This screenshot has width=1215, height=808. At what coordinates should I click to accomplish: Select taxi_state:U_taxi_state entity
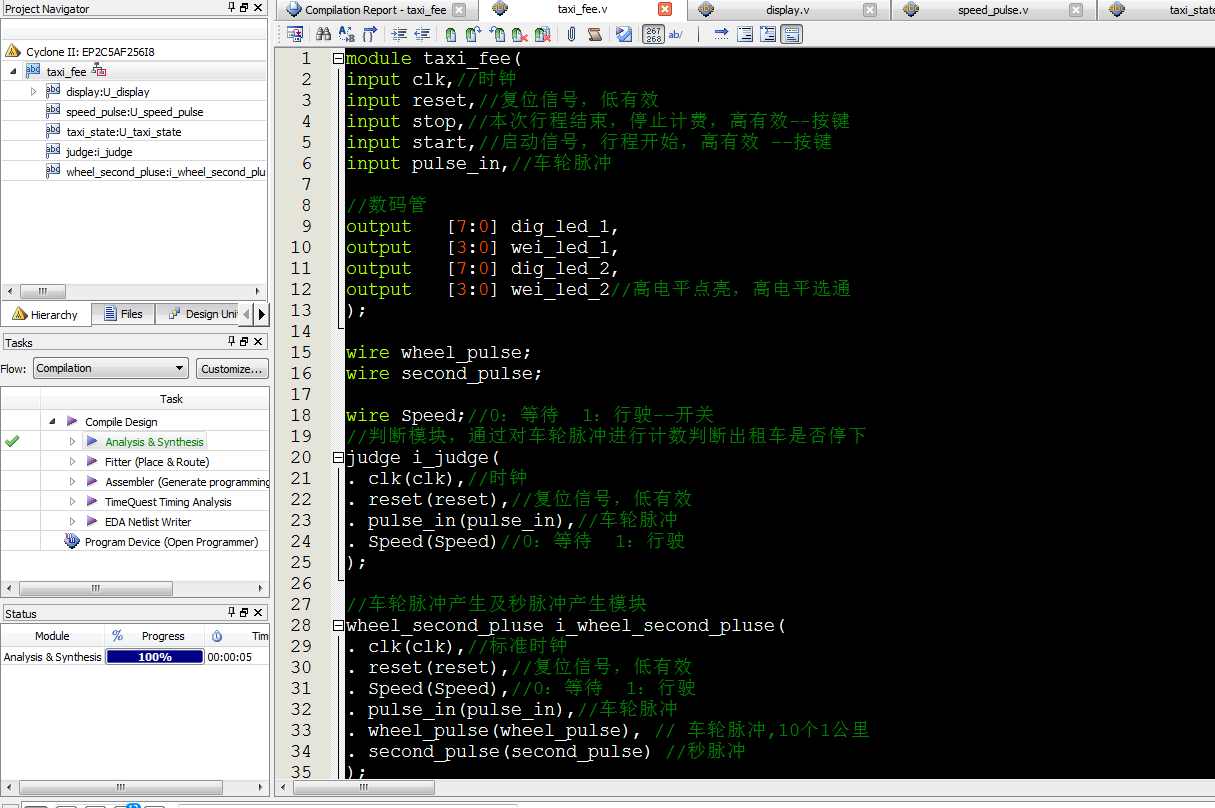tap(123, 132)
